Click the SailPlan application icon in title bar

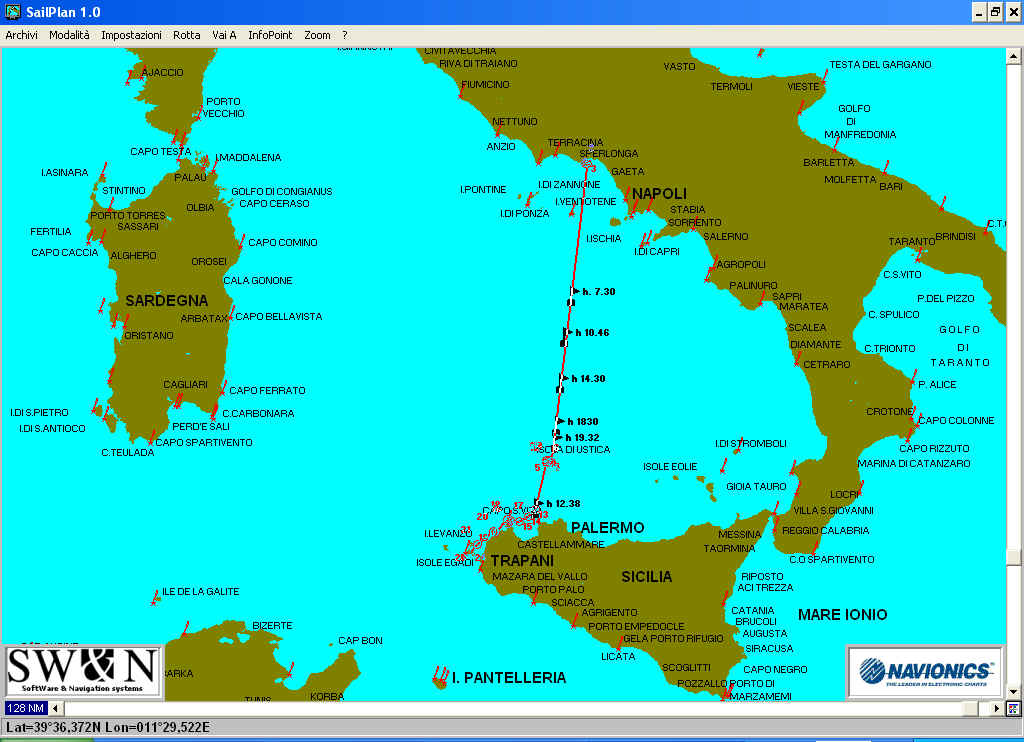pos(12,12)
